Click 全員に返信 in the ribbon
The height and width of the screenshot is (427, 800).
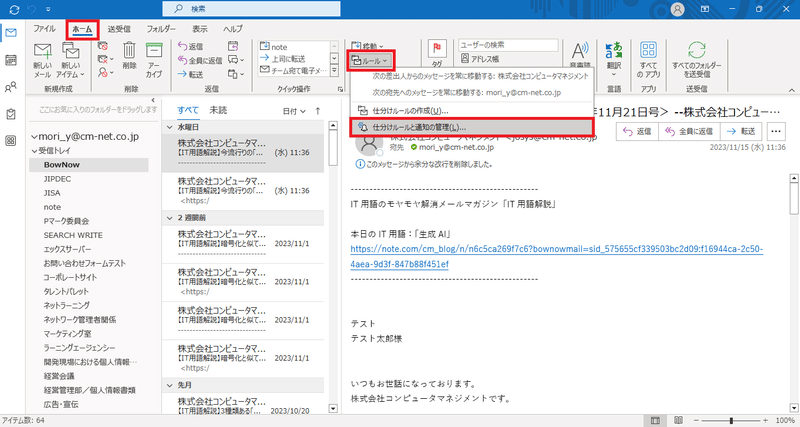(199, 60)
